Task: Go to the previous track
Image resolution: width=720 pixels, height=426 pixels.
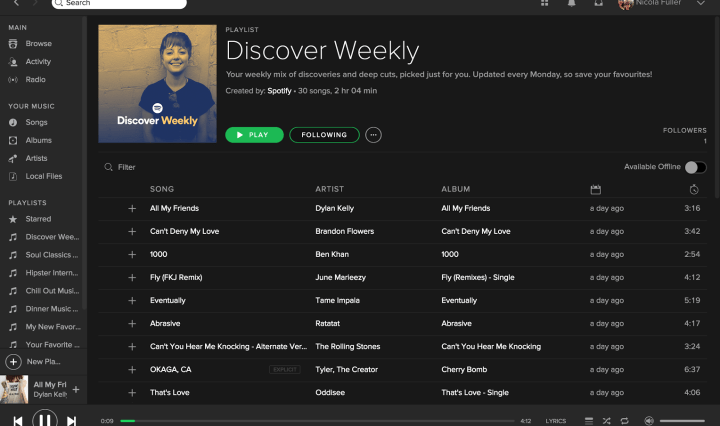Action: pos(18,421)
